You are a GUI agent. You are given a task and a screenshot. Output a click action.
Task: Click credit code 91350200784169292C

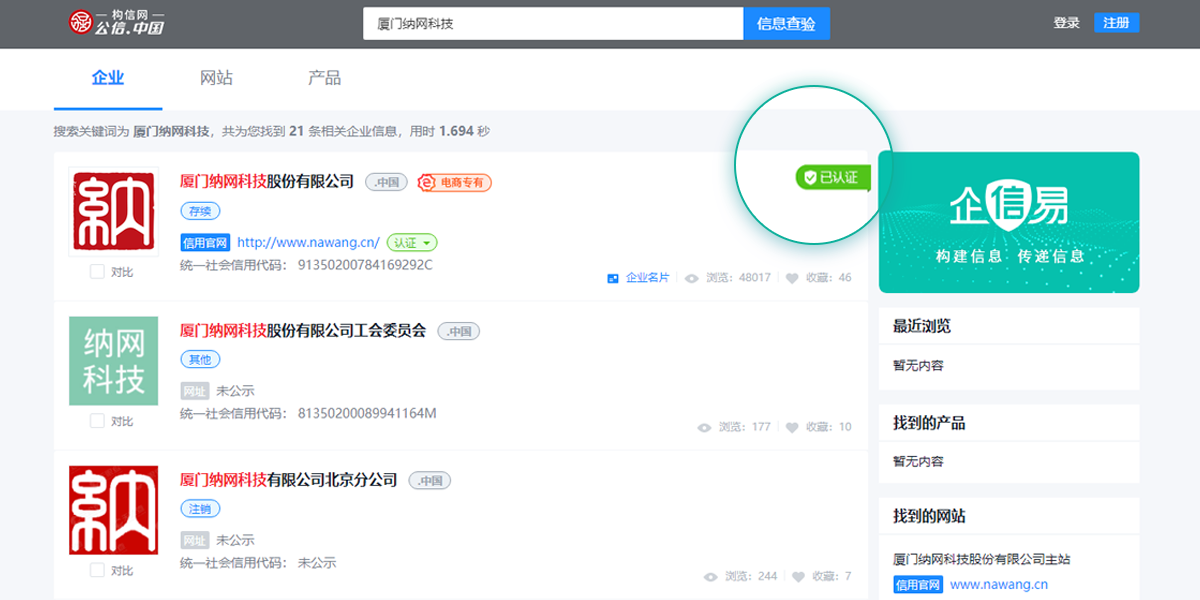pos(365,265)
